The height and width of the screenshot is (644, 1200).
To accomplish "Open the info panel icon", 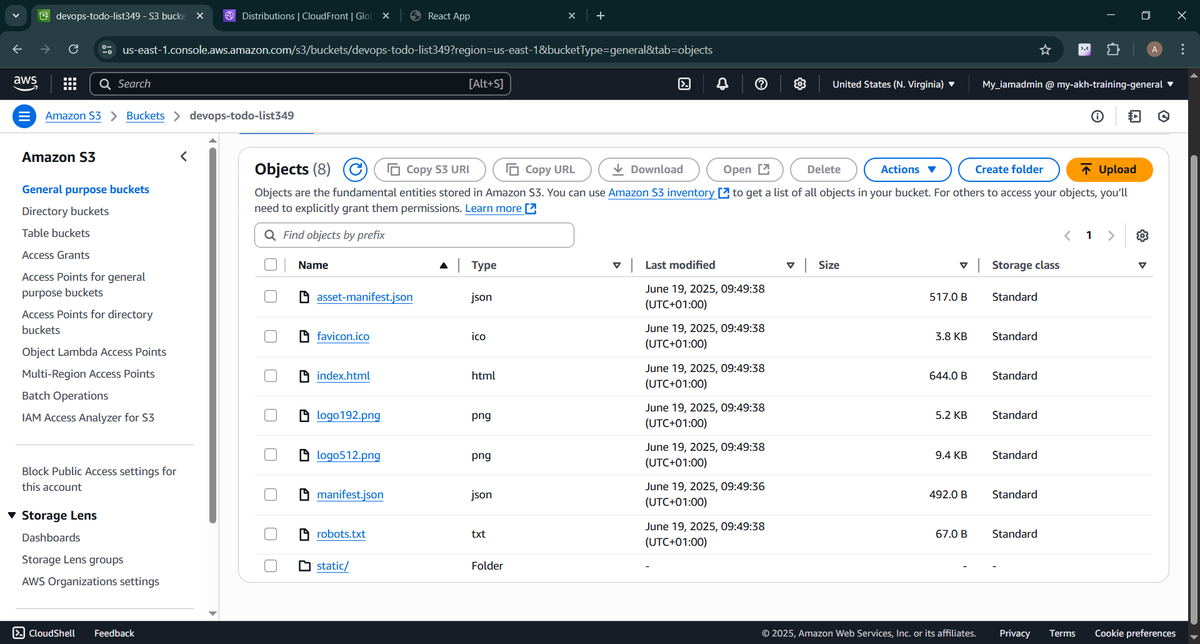I will [1097, 116].
